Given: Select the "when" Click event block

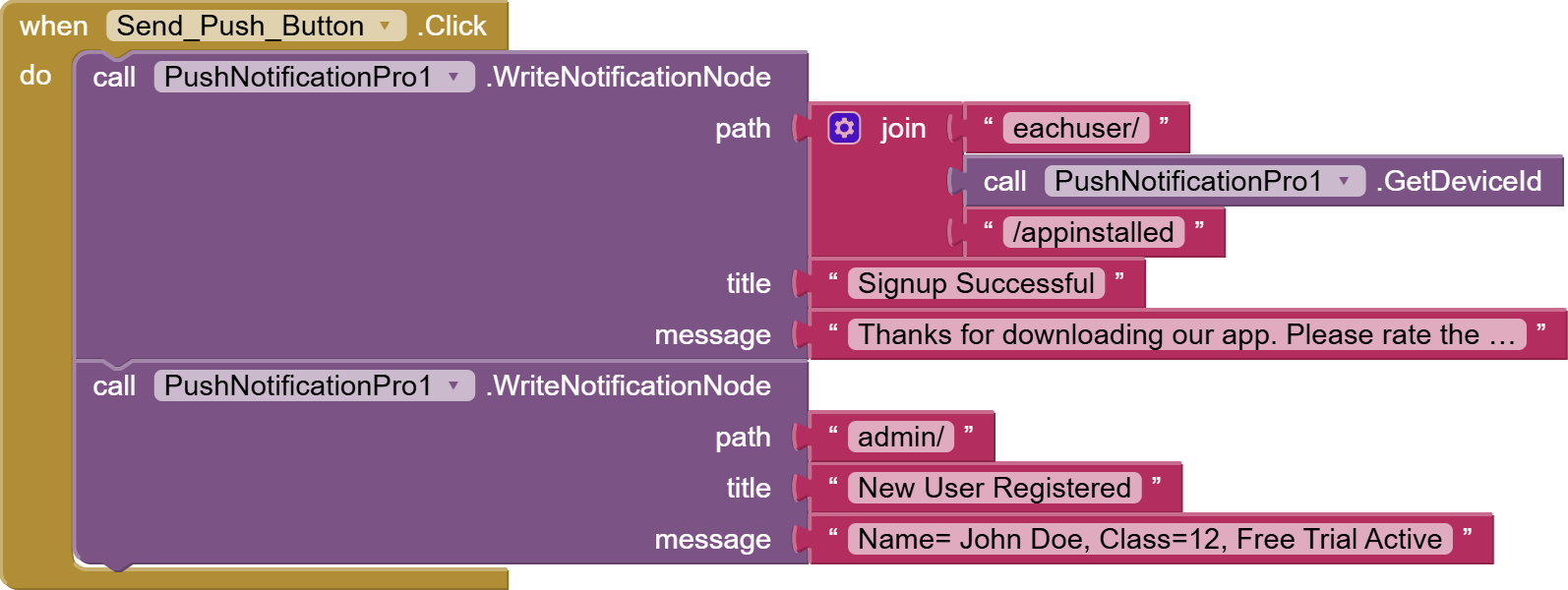Looking at the screenshot, I should [x=53, y=26].
